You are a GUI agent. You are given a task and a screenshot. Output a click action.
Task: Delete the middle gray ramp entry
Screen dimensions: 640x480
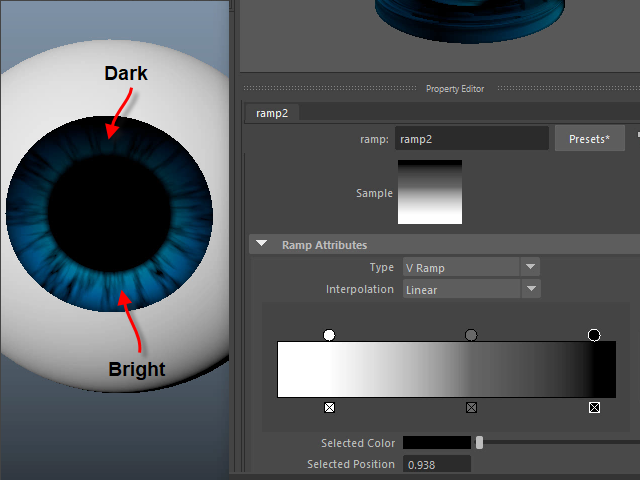click(471, 408)
